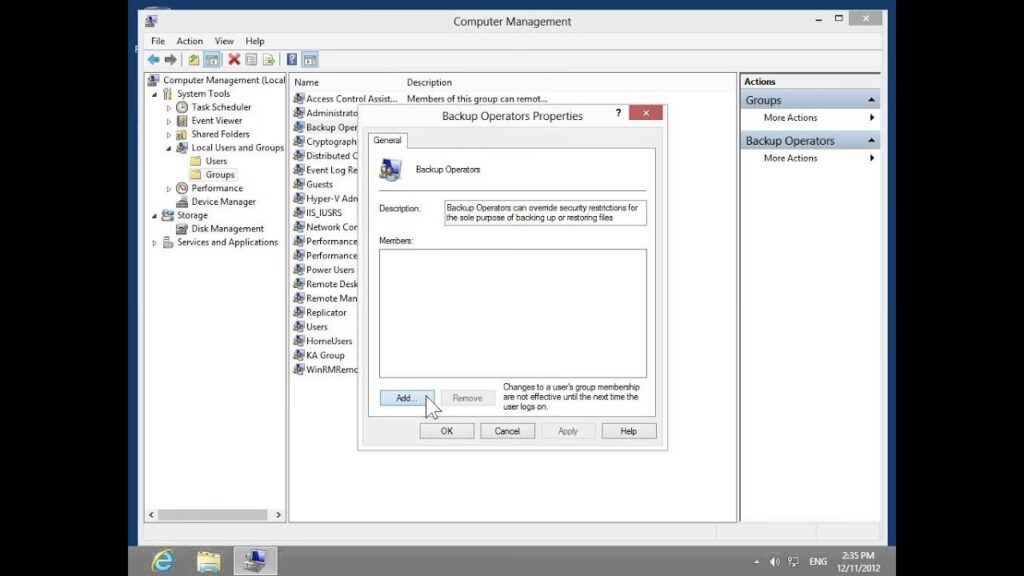Click the Description text field
The width and height of the screenshot is (1024, 576).
click(x=545, y=212)
